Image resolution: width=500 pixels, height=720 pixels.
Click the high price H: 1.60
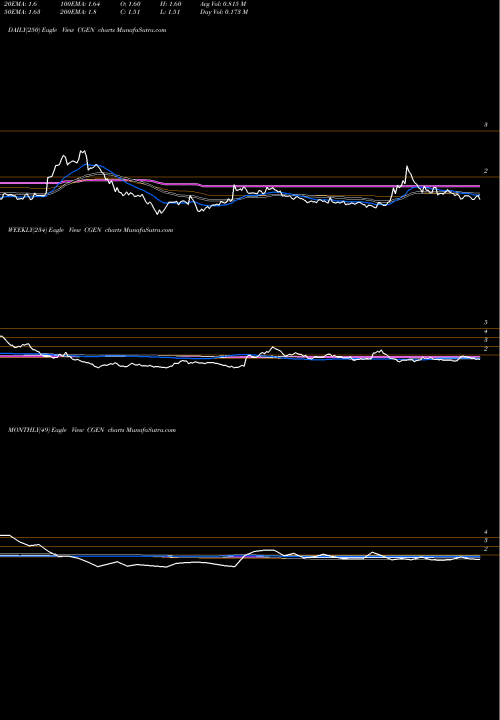pyautogui.click(x=170, y=4)
